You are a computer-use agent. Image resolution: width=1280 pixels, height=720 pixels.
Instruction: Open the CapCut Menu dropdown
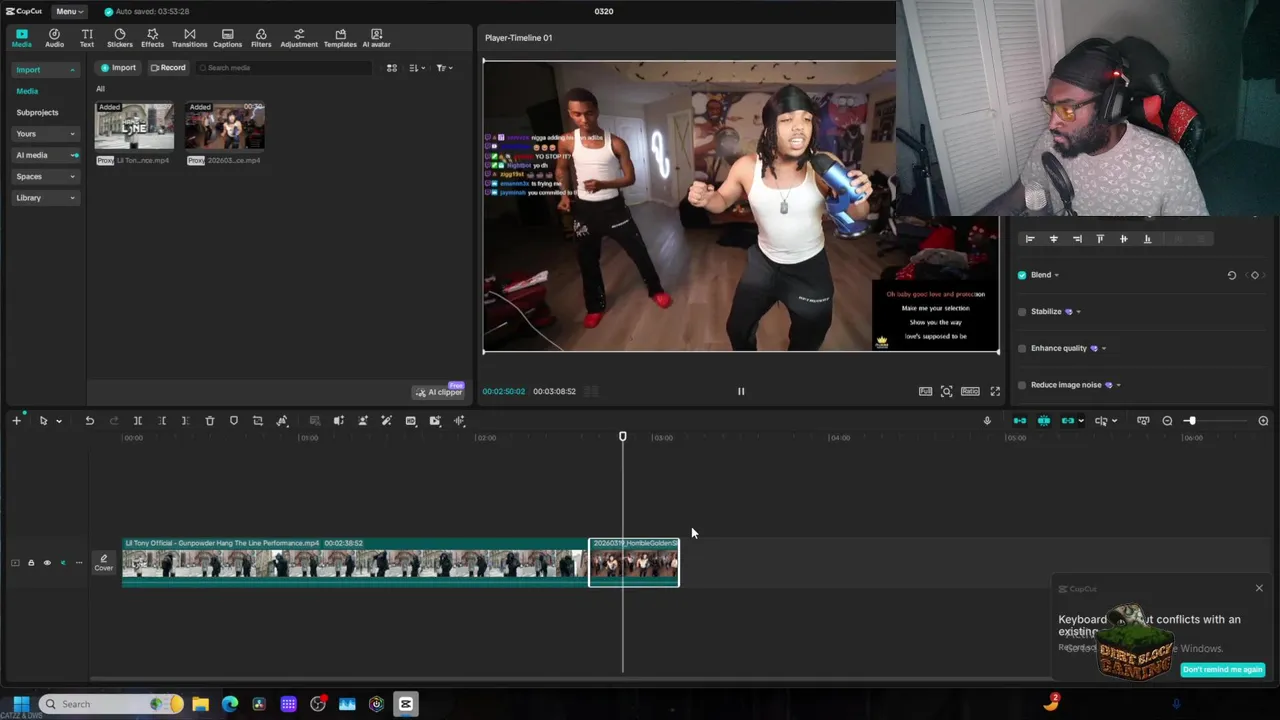coord(69,11)
